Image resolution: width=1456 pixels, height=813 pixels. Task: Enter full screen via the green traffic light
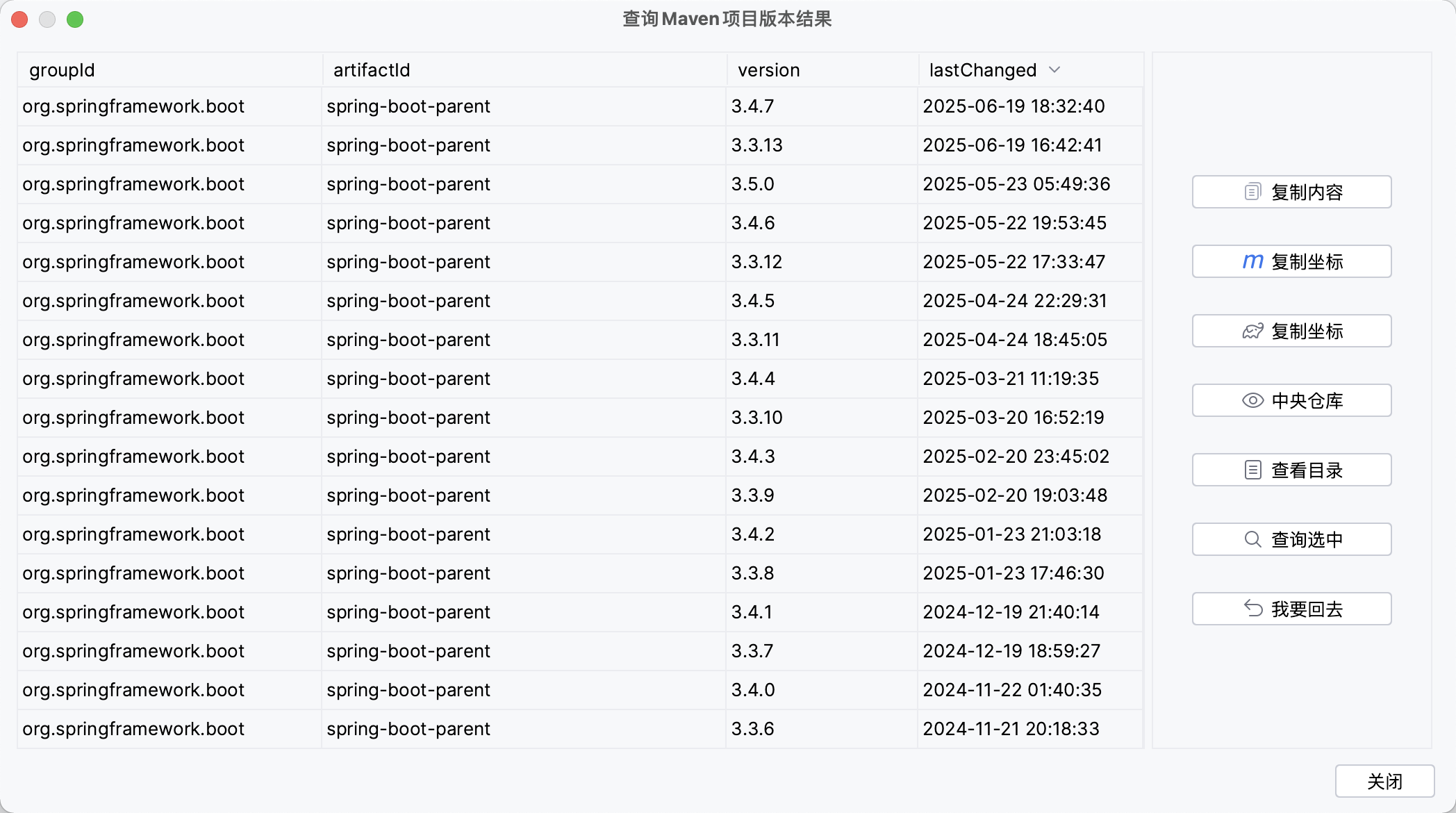click(75, 19)
